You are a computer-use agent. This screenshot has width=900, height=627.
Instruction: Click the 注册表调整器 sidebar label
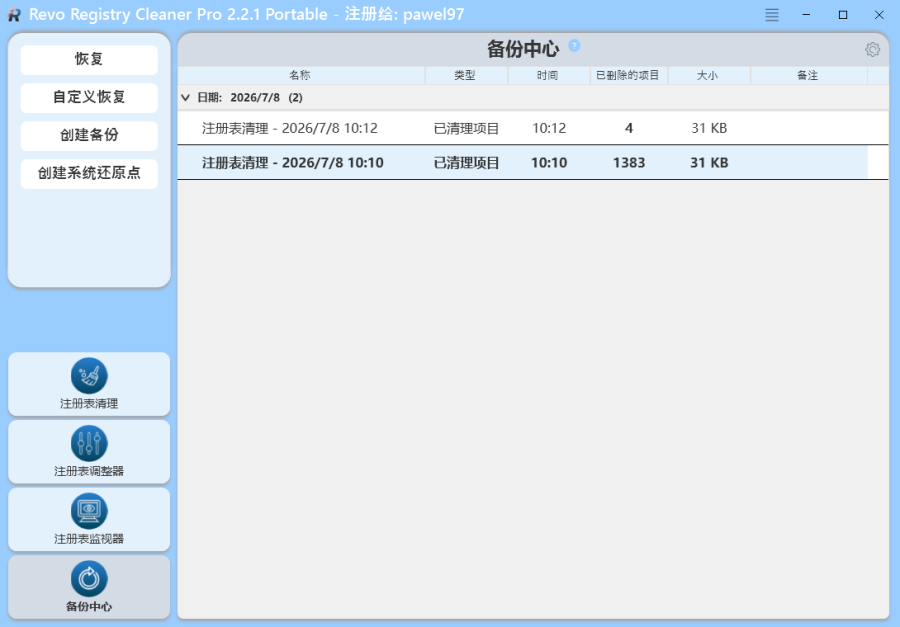[x=89, y=471]
